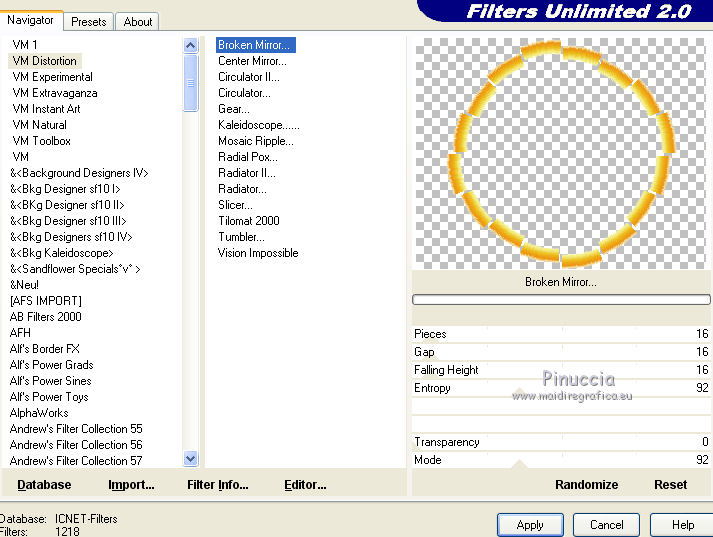Select Alf's Power Sines category
Screen dimensions: 713x537
[x=50, y=381]
